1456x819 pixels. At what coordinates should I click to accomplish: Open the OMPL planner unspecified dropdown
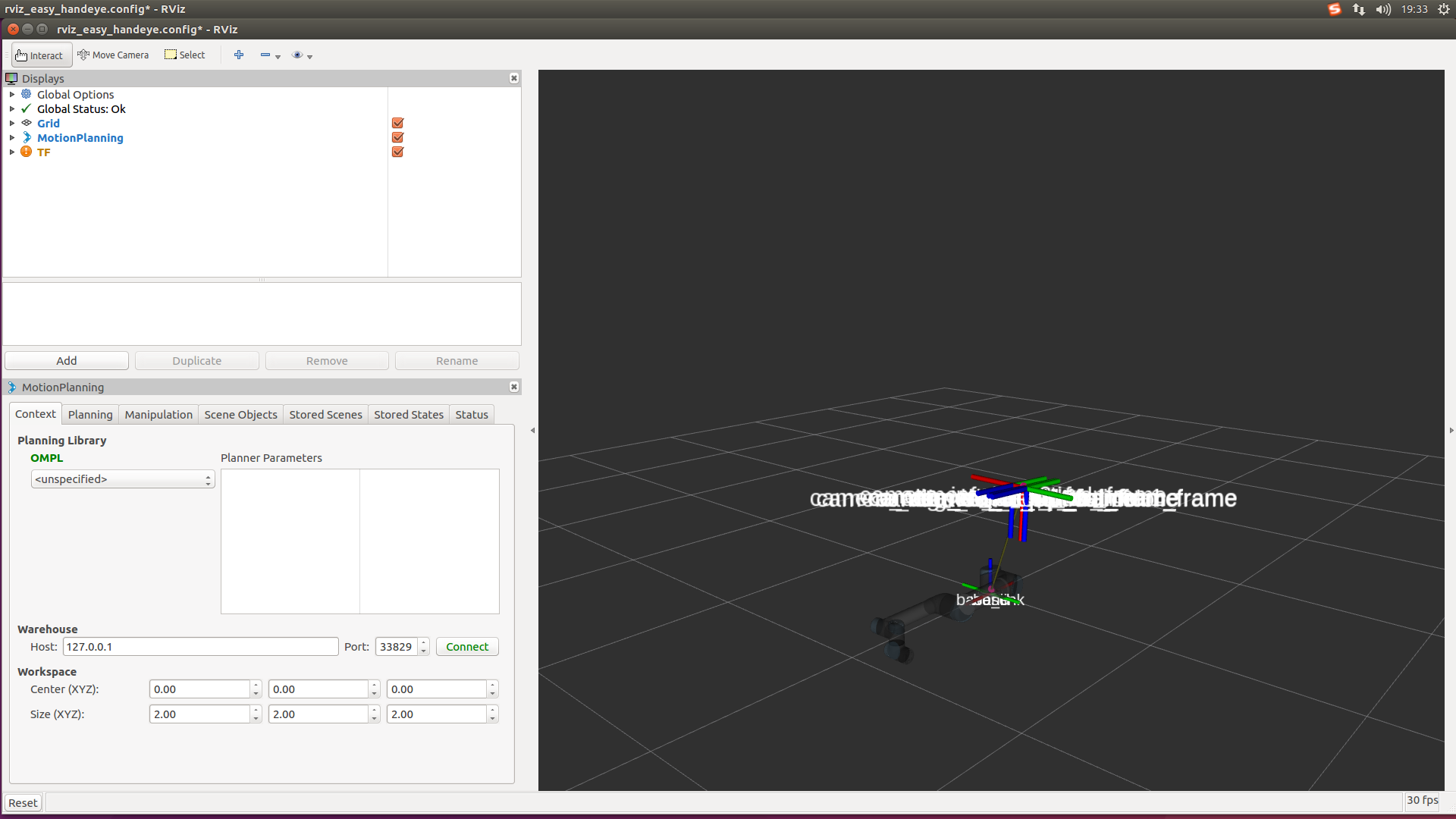pyautogui.click(x=123, y=479)
